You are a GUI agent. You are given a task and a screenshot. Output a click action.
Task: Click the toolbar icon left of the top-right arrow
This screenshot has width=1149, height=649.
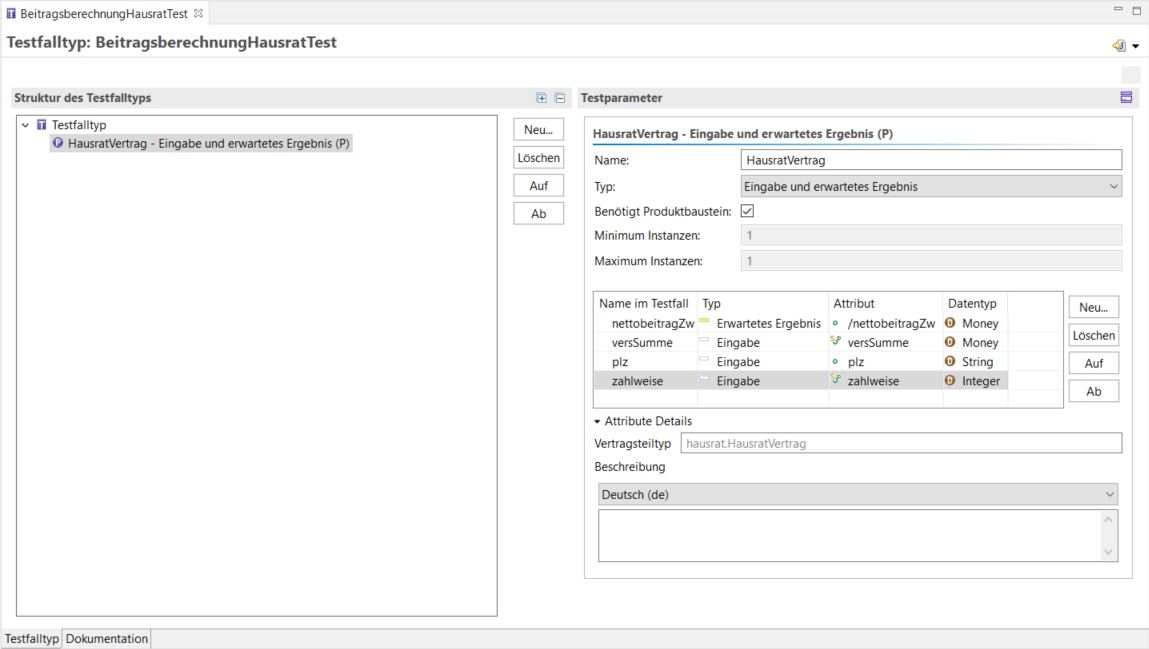[1119, 46]
